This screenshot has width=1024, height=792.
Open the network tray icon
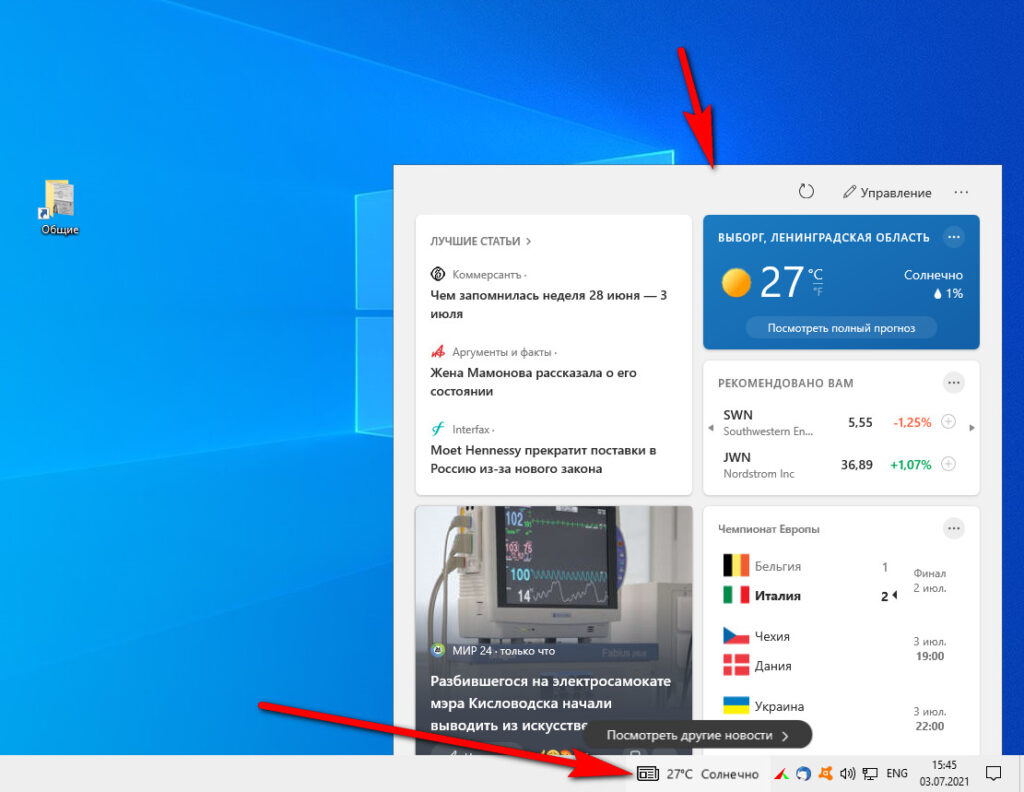[x=870, y=774]
